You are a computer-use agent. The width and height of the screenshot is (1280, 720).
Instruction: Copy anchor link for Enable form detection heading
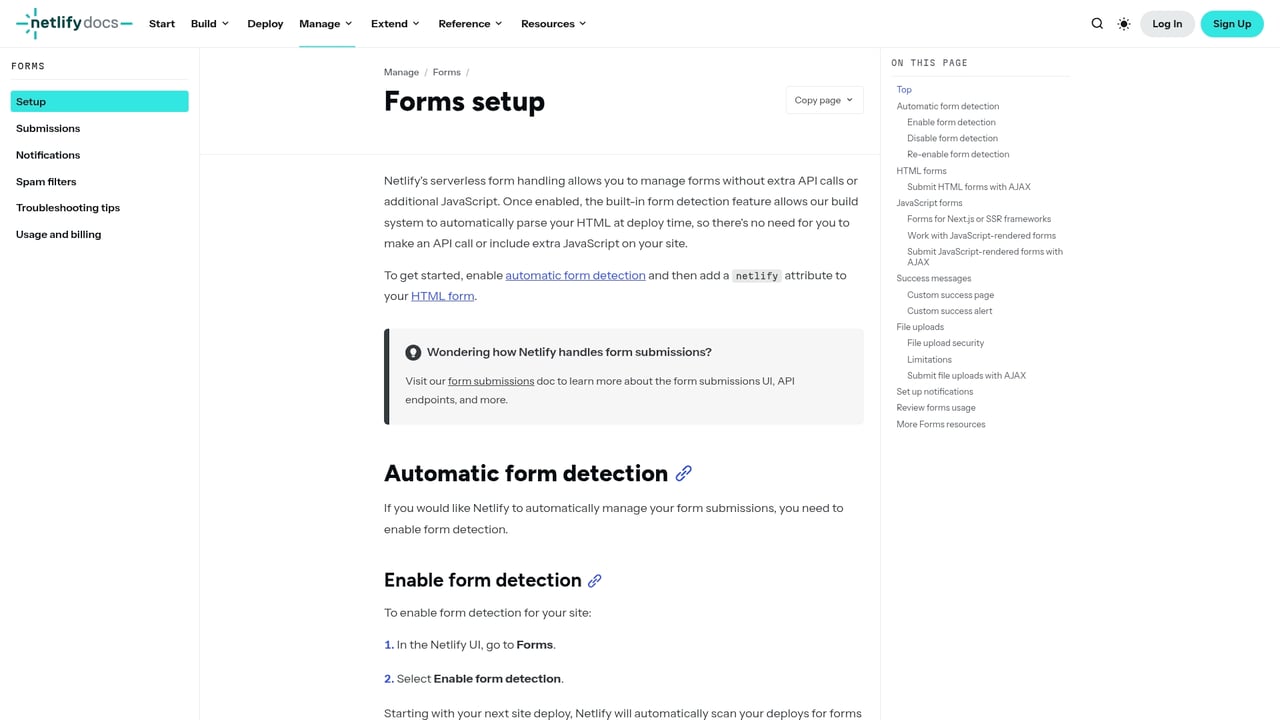point(595,580)
